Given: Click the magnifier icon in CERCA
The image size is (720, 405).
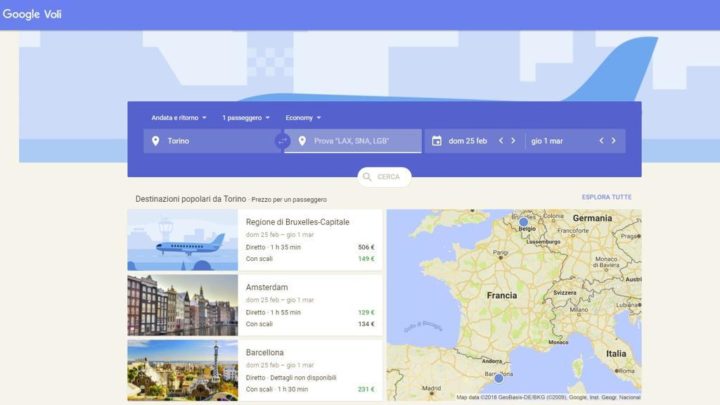Looking at the screenshot, I should (x=367, y=177).
